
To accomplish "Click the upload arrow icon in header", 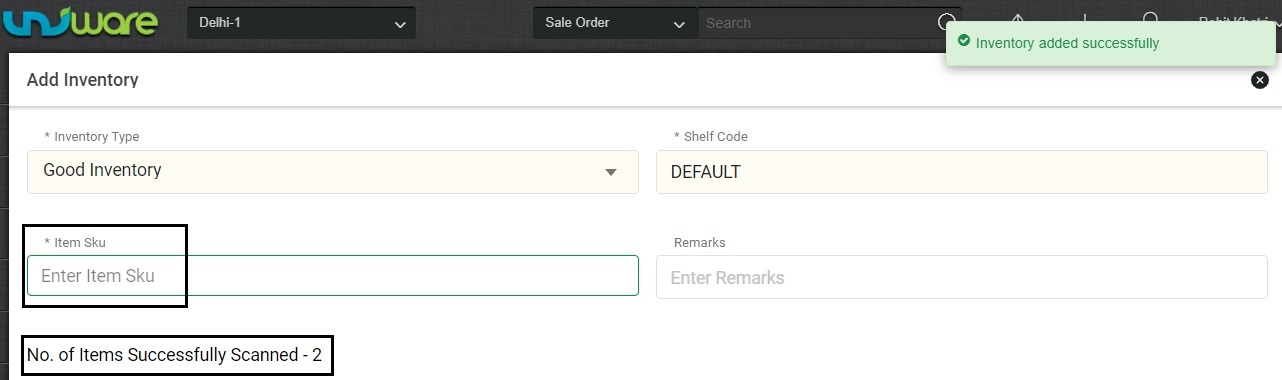I will tap(1017, 18).
